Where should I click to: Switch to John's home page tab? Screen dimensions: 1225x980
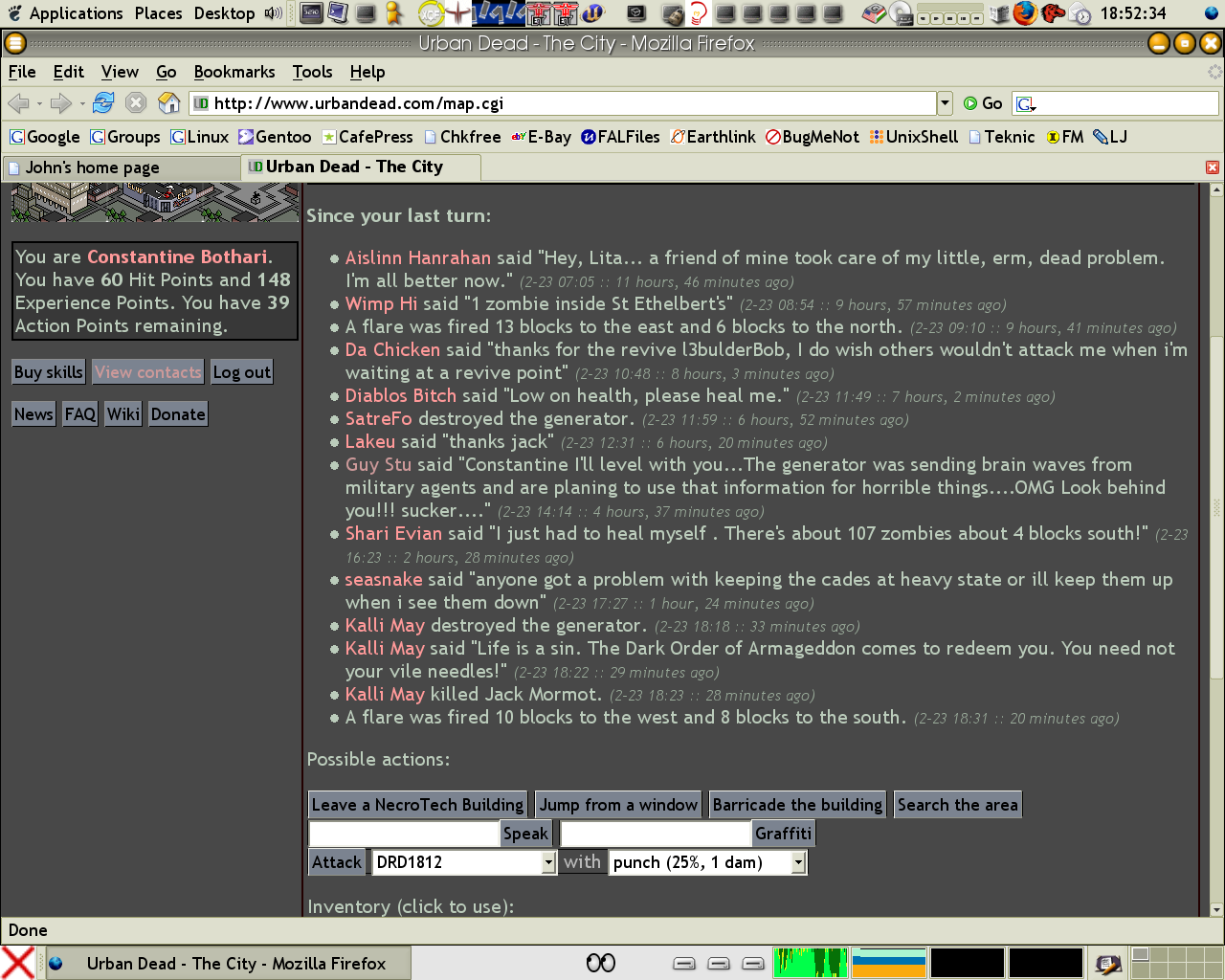[x=92, y=167]
